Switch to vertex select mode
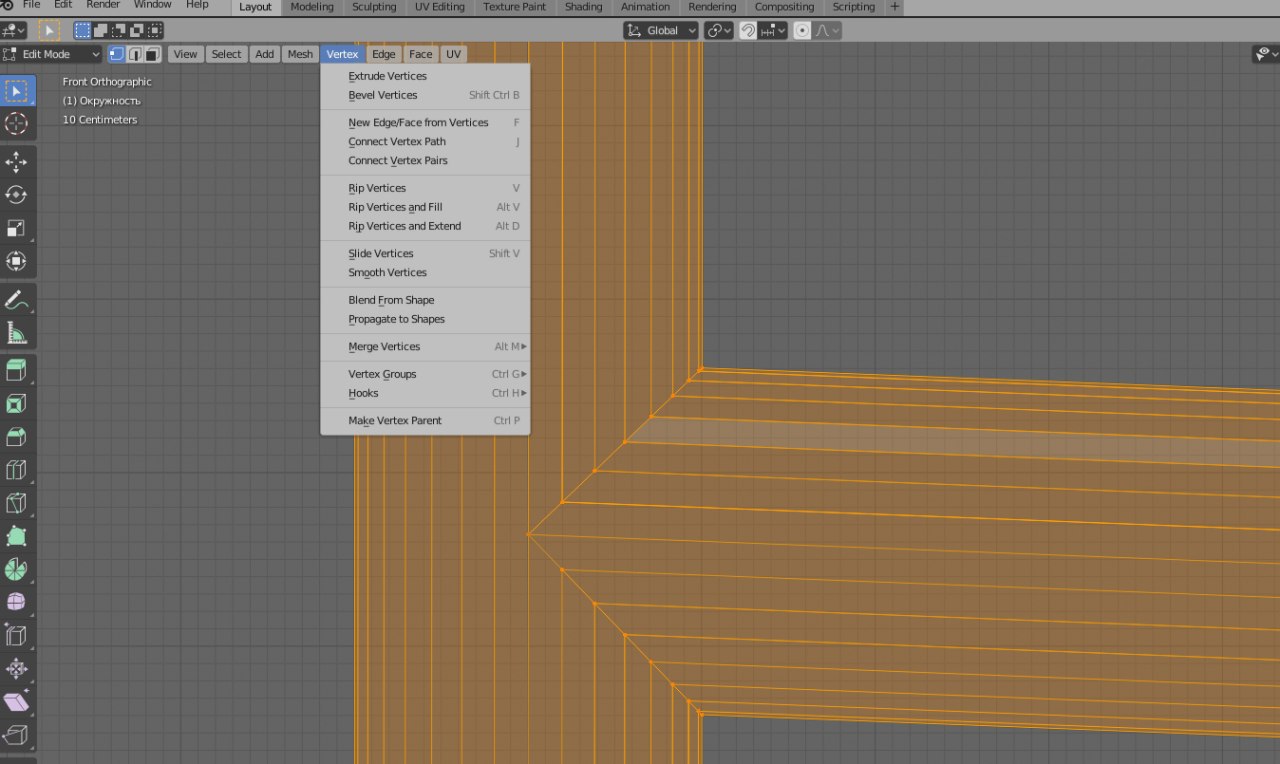The image size is (1280, 764). click(117, 54)
